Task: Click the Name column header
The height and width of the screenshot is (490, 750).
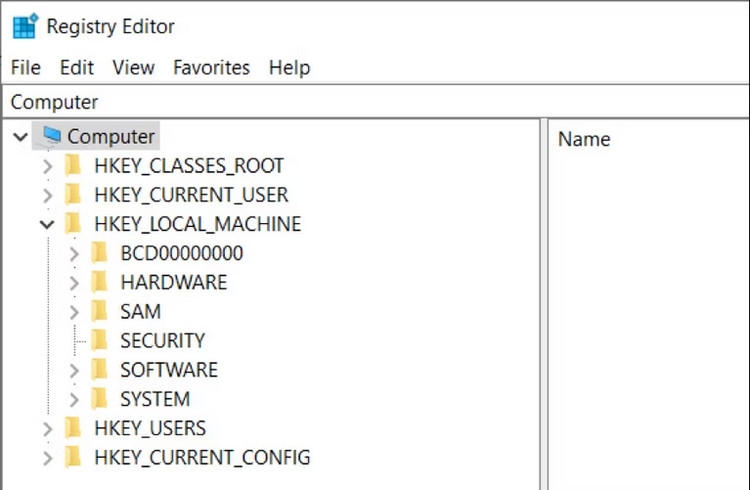Action: [x=584, y=139]
